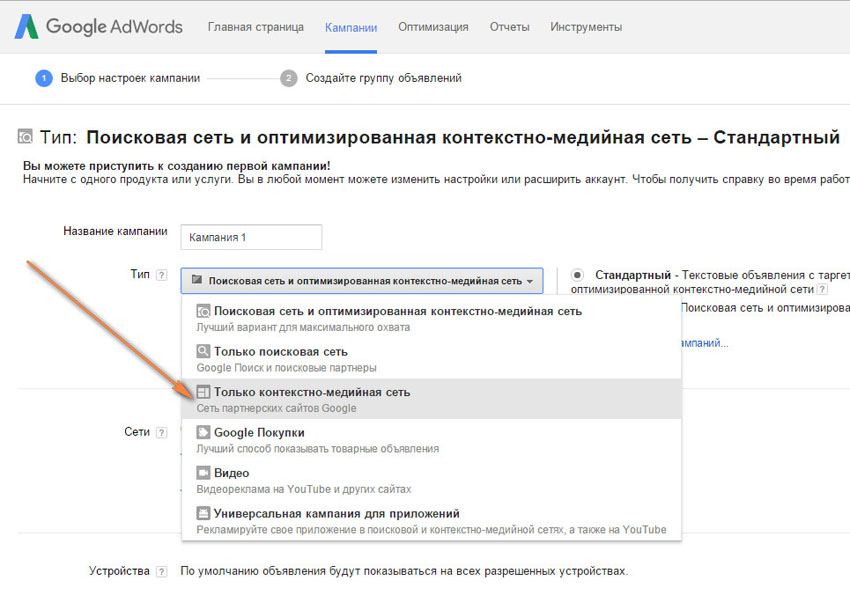850x610 pixels.
Task: Click the Рекламируйте свое приложение description text
Action: [x=432, y=530]
